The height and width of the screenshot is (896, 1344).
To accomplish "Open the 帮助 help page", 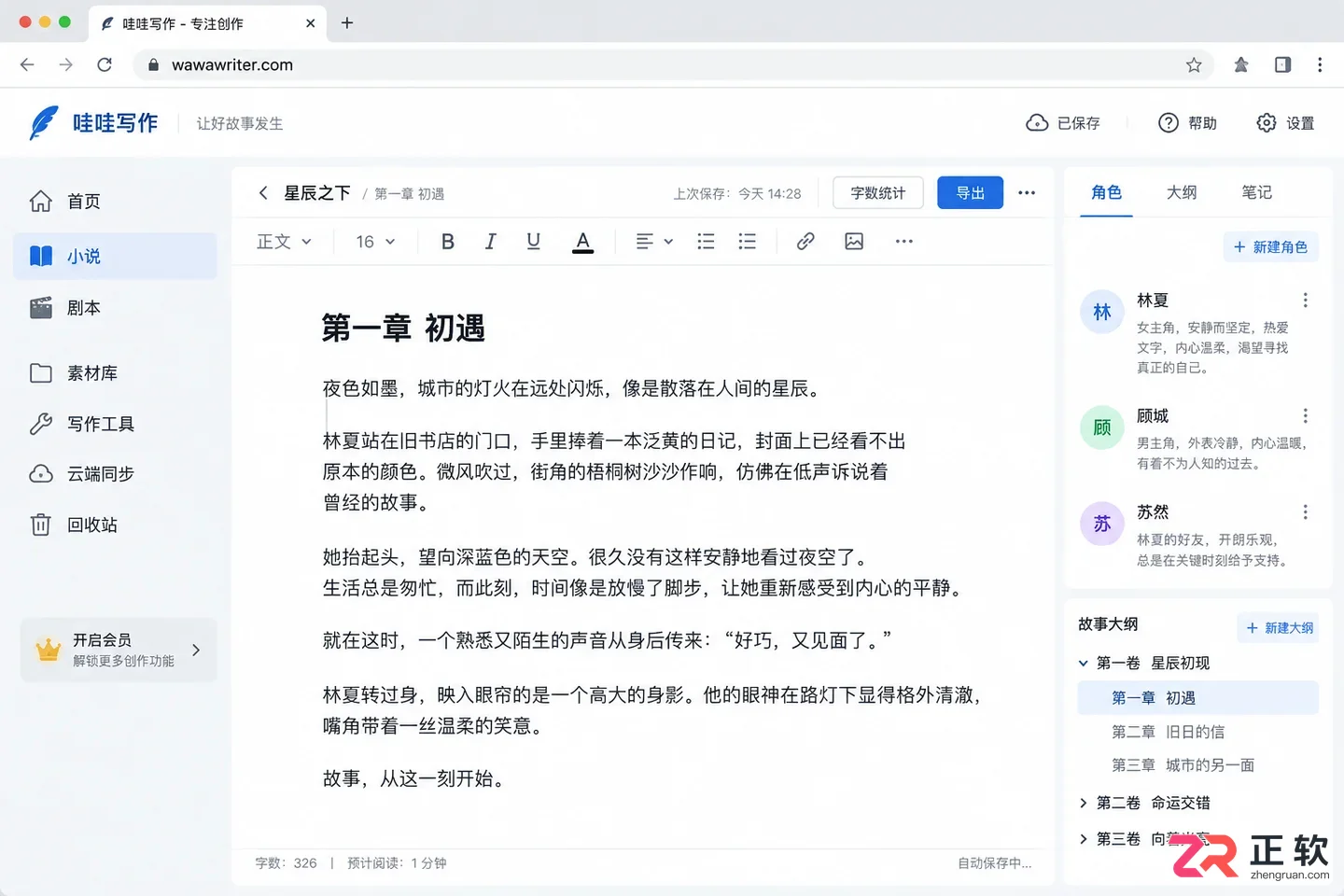I will pyautogui.click(x=1187, y=123).
